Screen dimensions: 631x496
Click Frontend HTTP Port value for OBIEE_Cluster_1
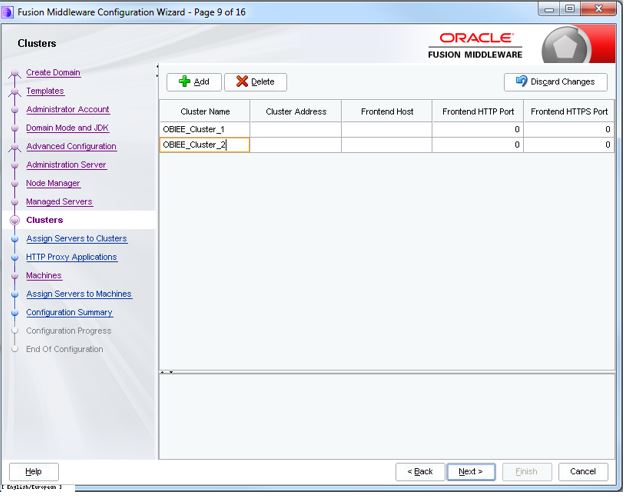pyautogui.click(x=478, y=130)
